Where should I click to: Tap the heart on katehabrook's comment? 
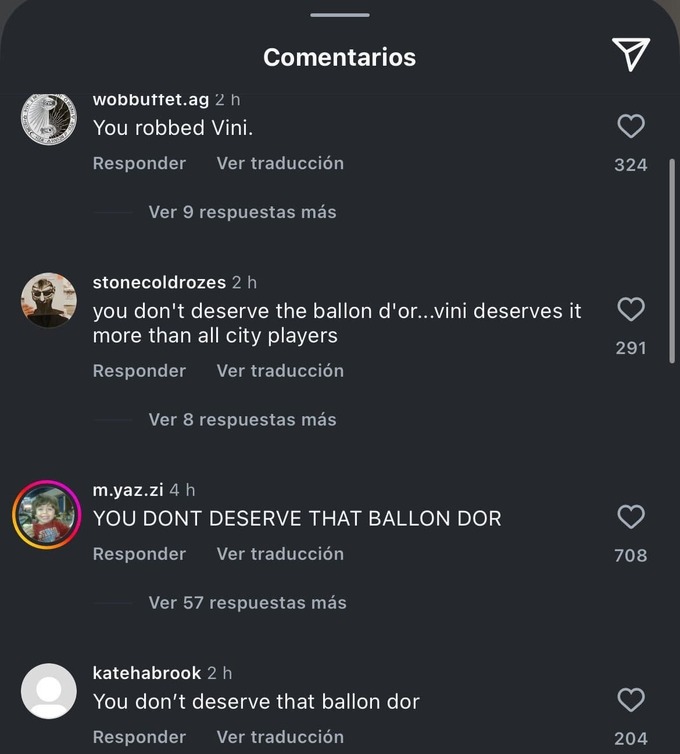pyautogui.click(x=631, y=700)
